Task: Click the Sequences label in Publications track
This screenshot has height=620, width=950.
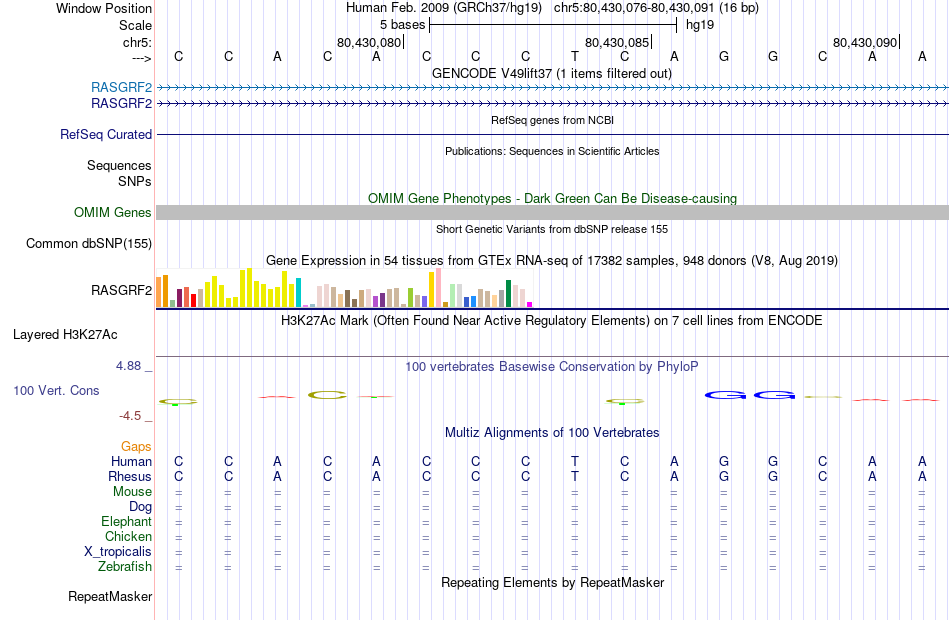Action: click(119, 165)
